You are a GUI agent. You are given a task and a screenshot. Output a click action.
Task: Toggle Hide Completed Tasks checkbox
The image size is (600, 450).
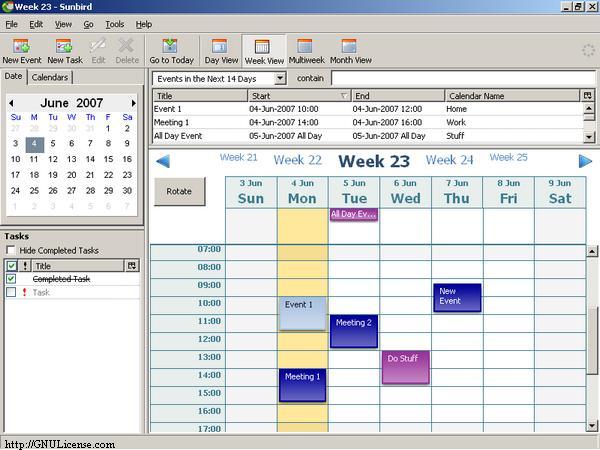pos(11,250)
